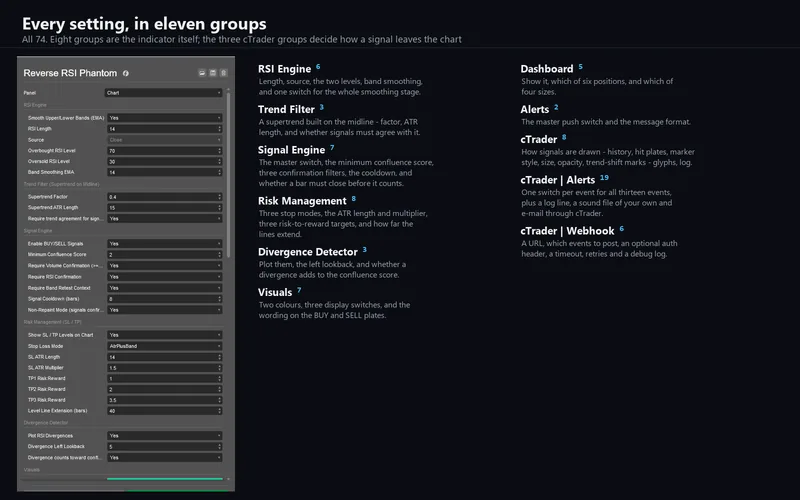This screenshot has width=800, height=500.
Task: Toggle Plot RSI Divergences Yes selector
Action: (164, 436)
